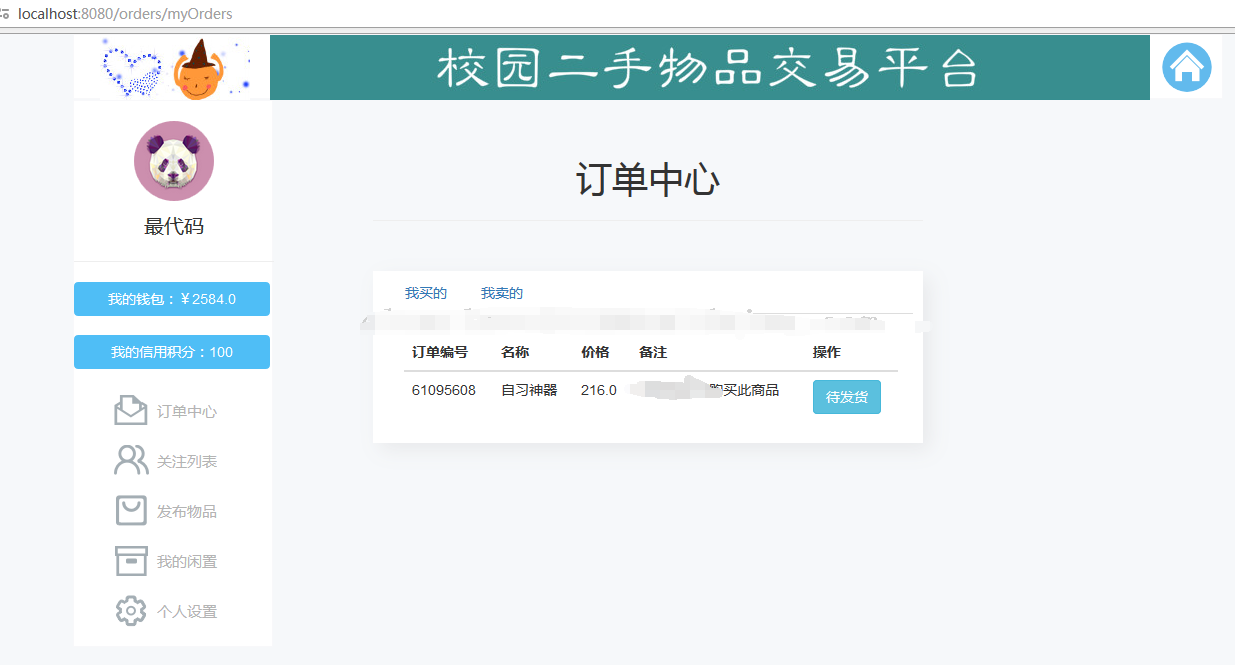Click the archive box icon for 我的闲置
This screenshot has height=665, width=1235.
(x=131, y=561)
